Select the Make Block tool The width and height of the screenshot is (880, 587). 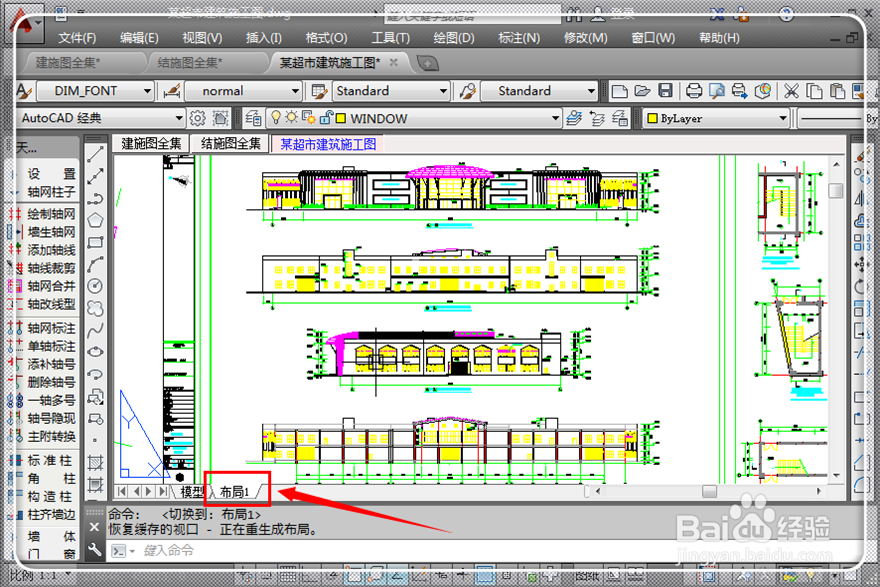(95, 419)
